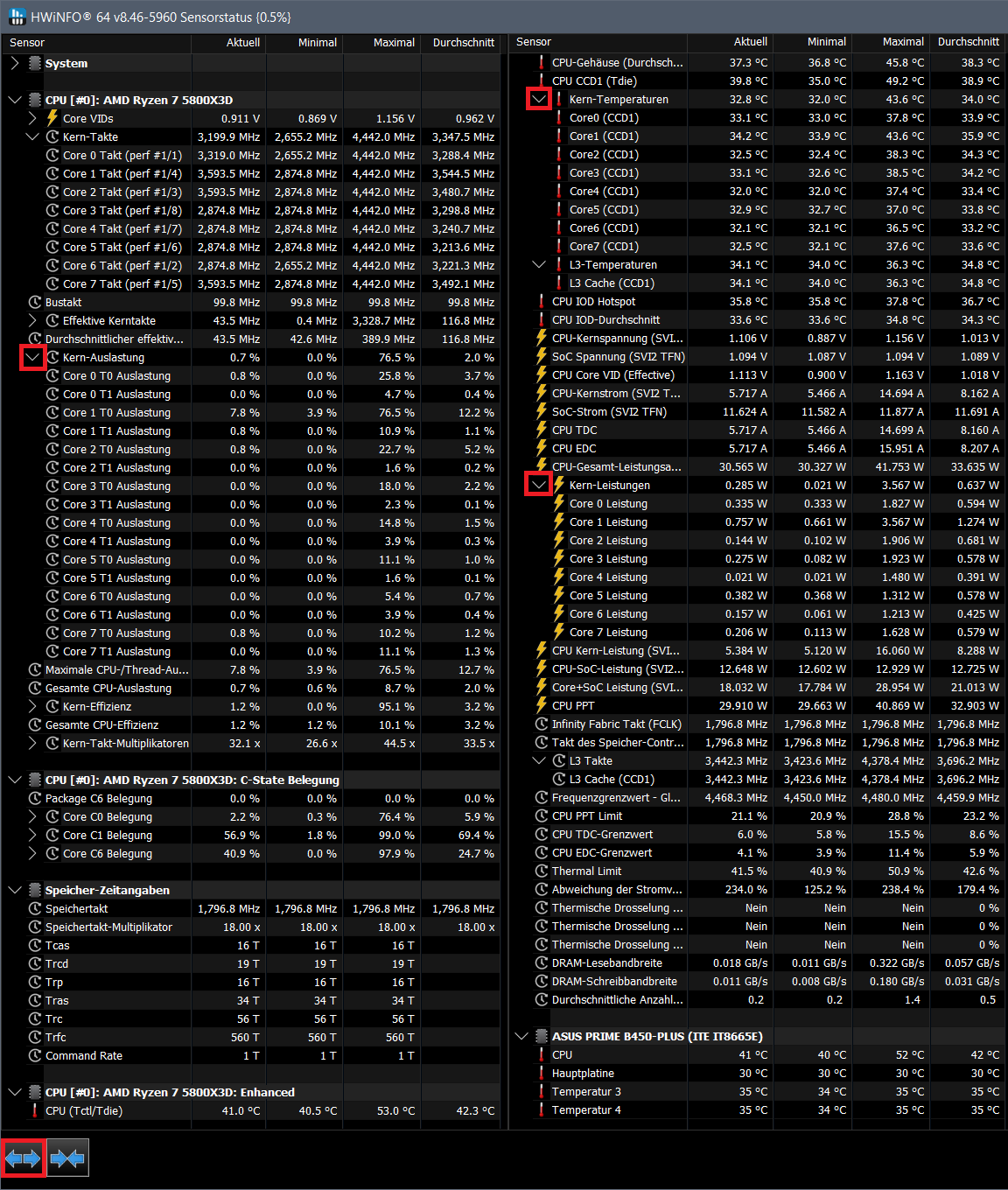Select the DRAM-Schreibbandbreite row

757,981
